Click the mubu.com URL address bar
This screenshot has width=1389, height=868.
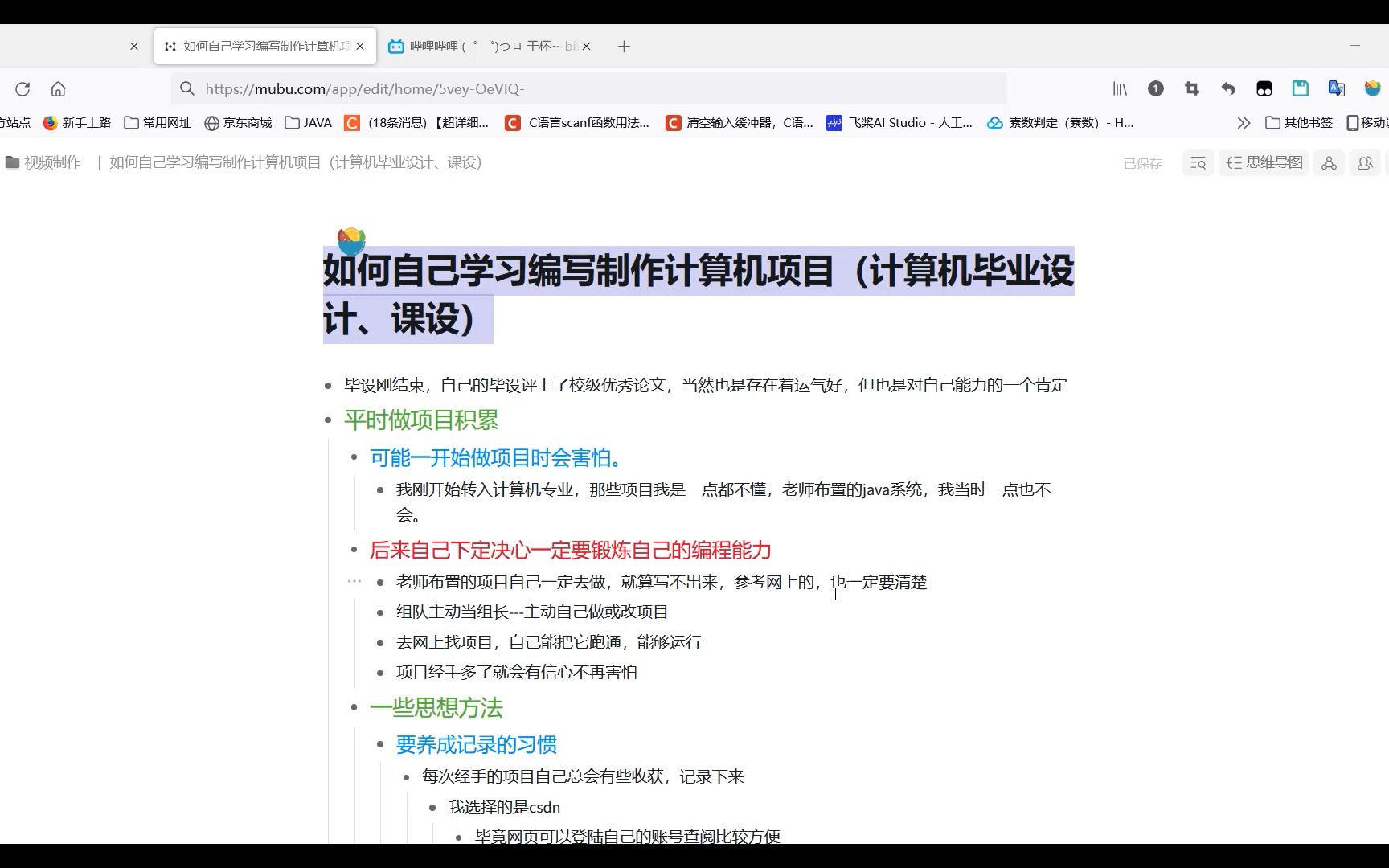pos(588,89)
